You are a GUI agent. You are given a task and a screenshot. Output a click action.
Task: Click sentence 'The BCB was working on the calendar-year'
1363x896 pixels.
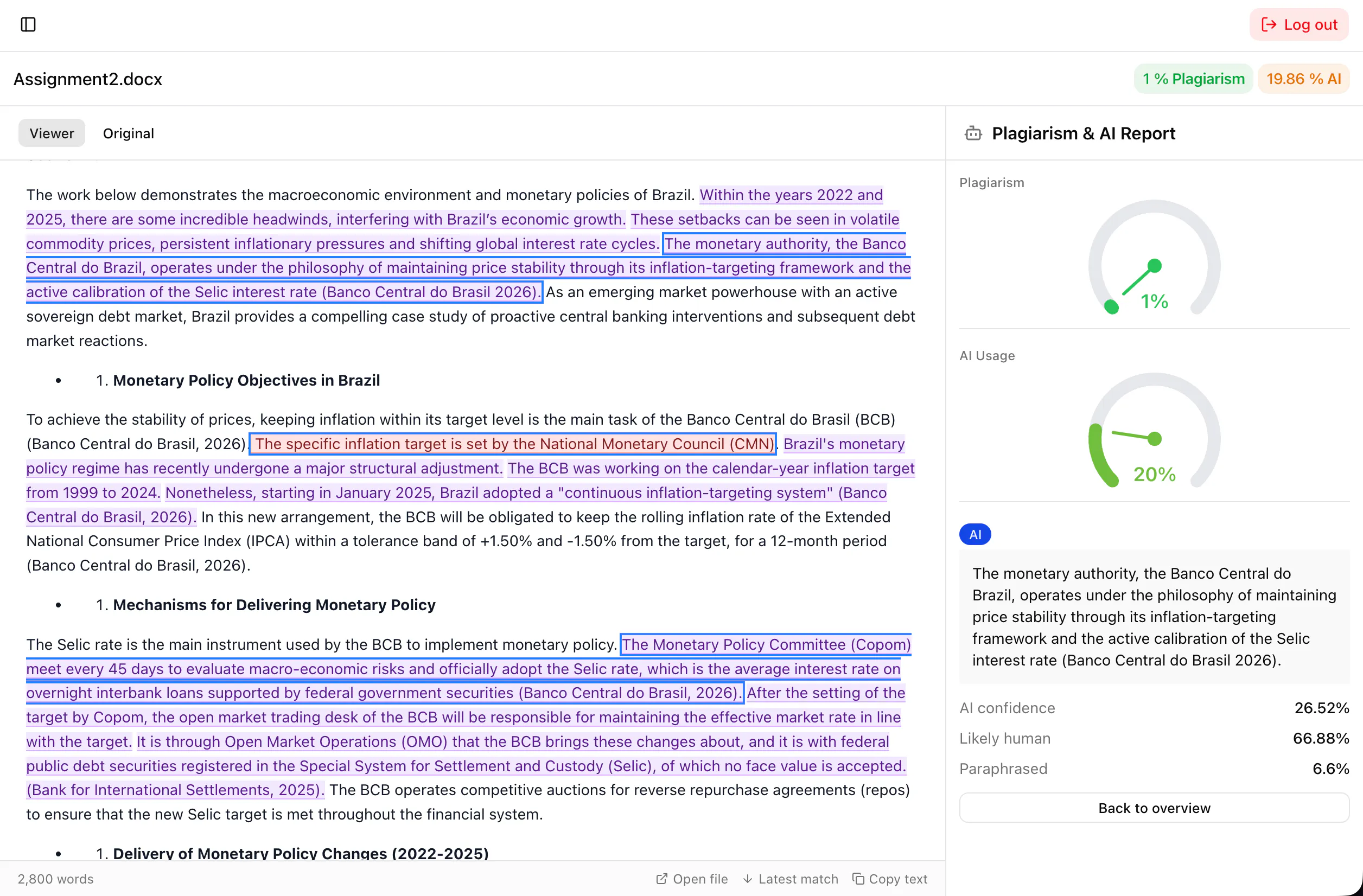pos(711,468)
